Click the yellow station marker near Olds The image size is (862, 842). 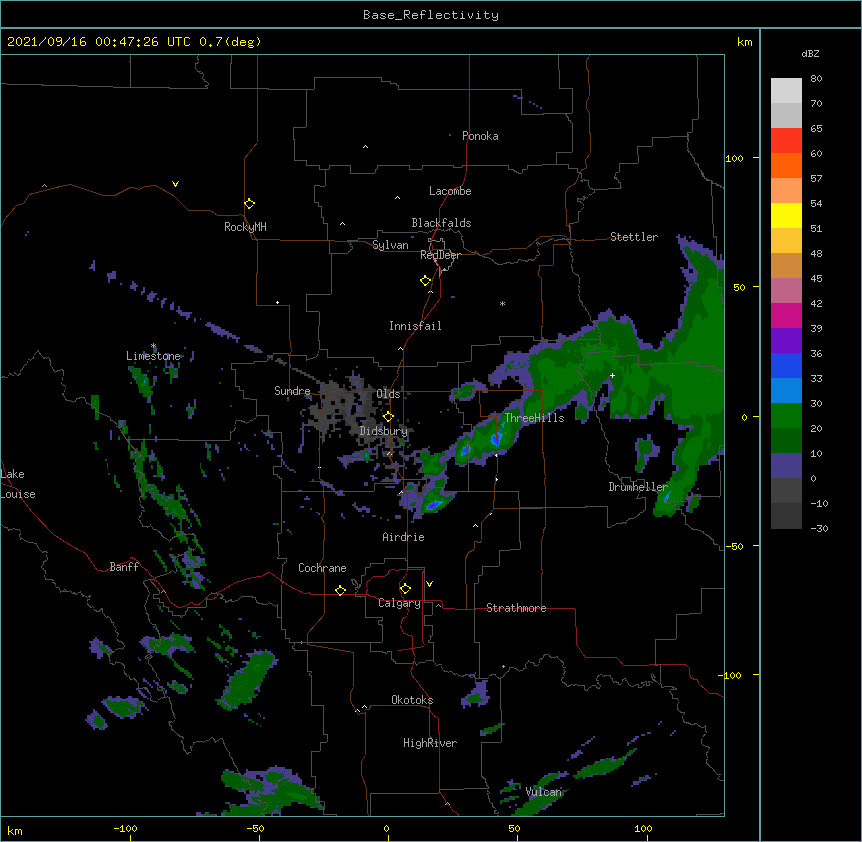pos(388,416)
